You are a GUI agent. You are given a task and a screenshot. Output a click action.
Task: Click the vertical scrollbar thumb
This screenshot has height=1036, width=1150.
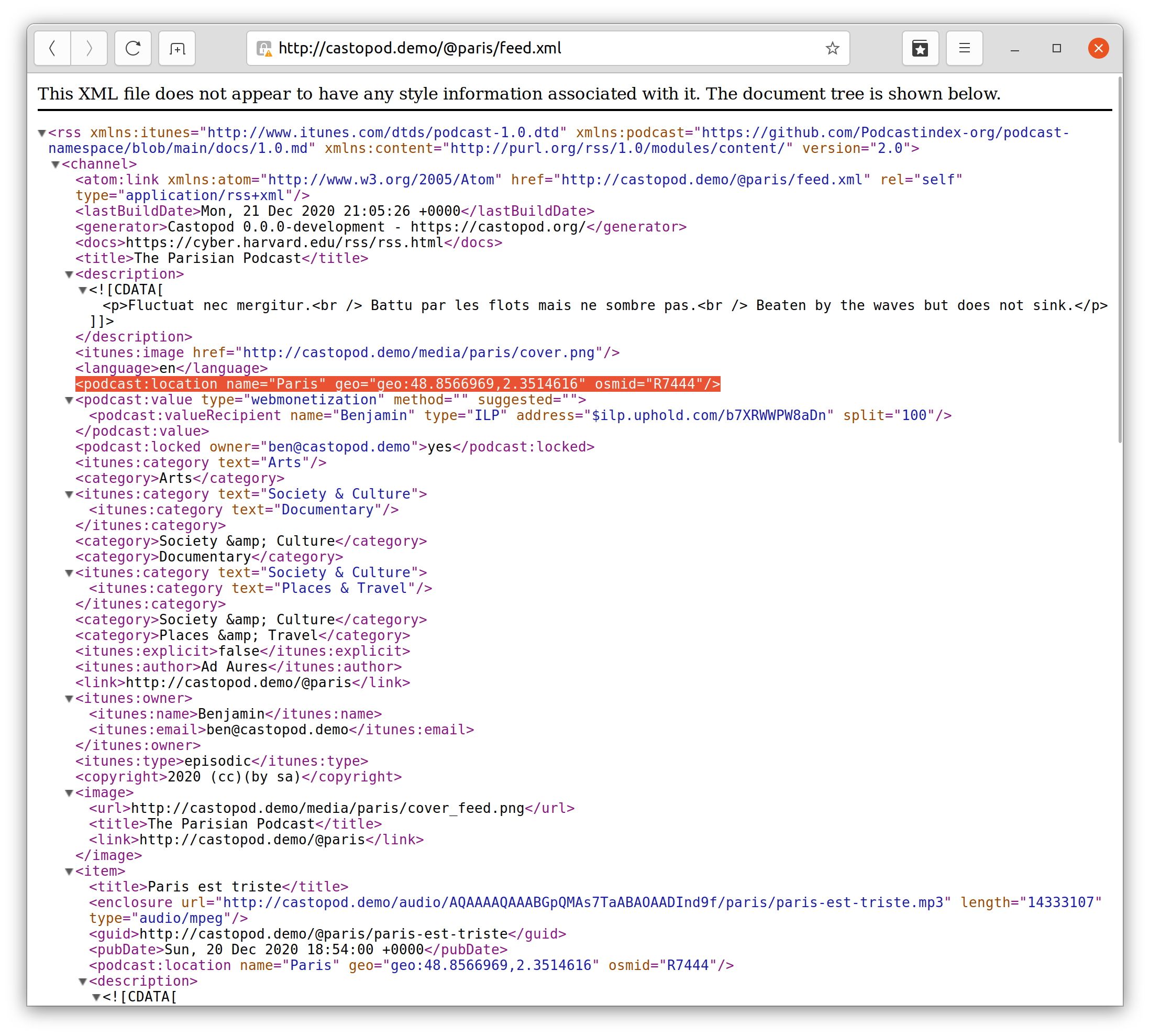[1120, 259]
